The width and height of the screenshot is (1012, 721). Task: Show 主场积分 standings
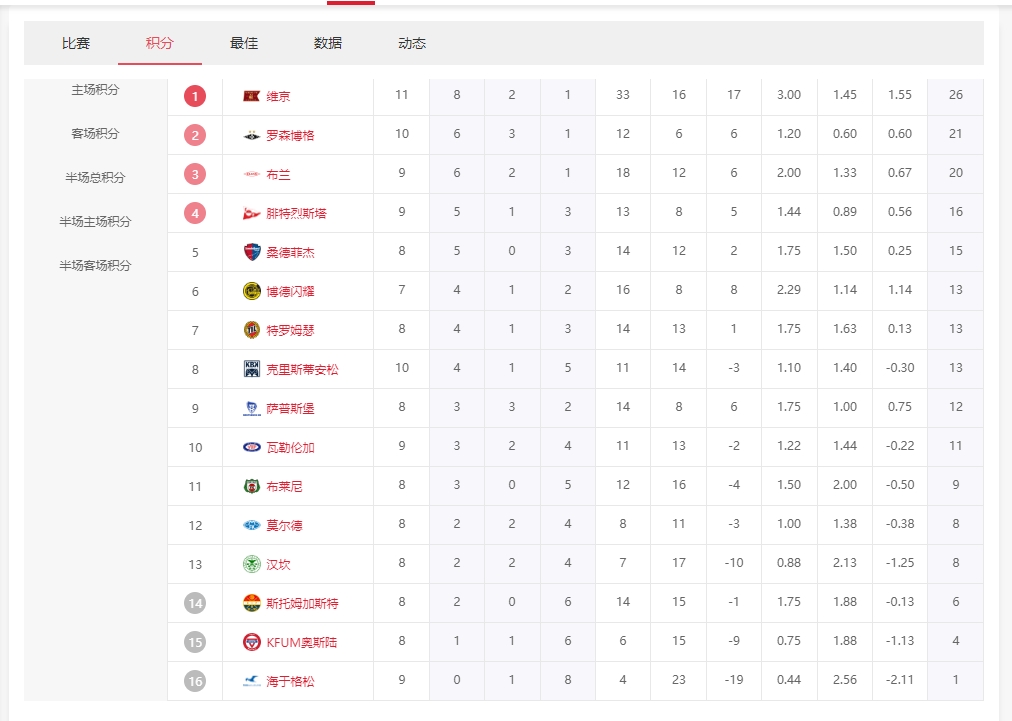(95, 90)
